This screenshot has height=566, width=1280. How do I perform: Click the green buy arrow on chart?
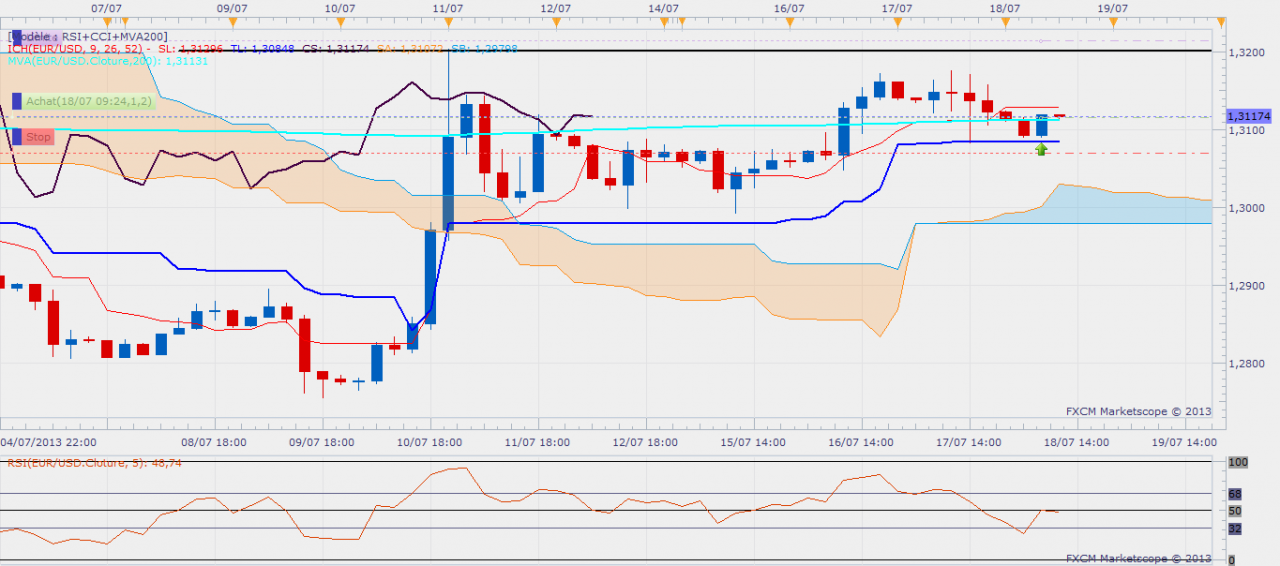tap(1042, 149)
